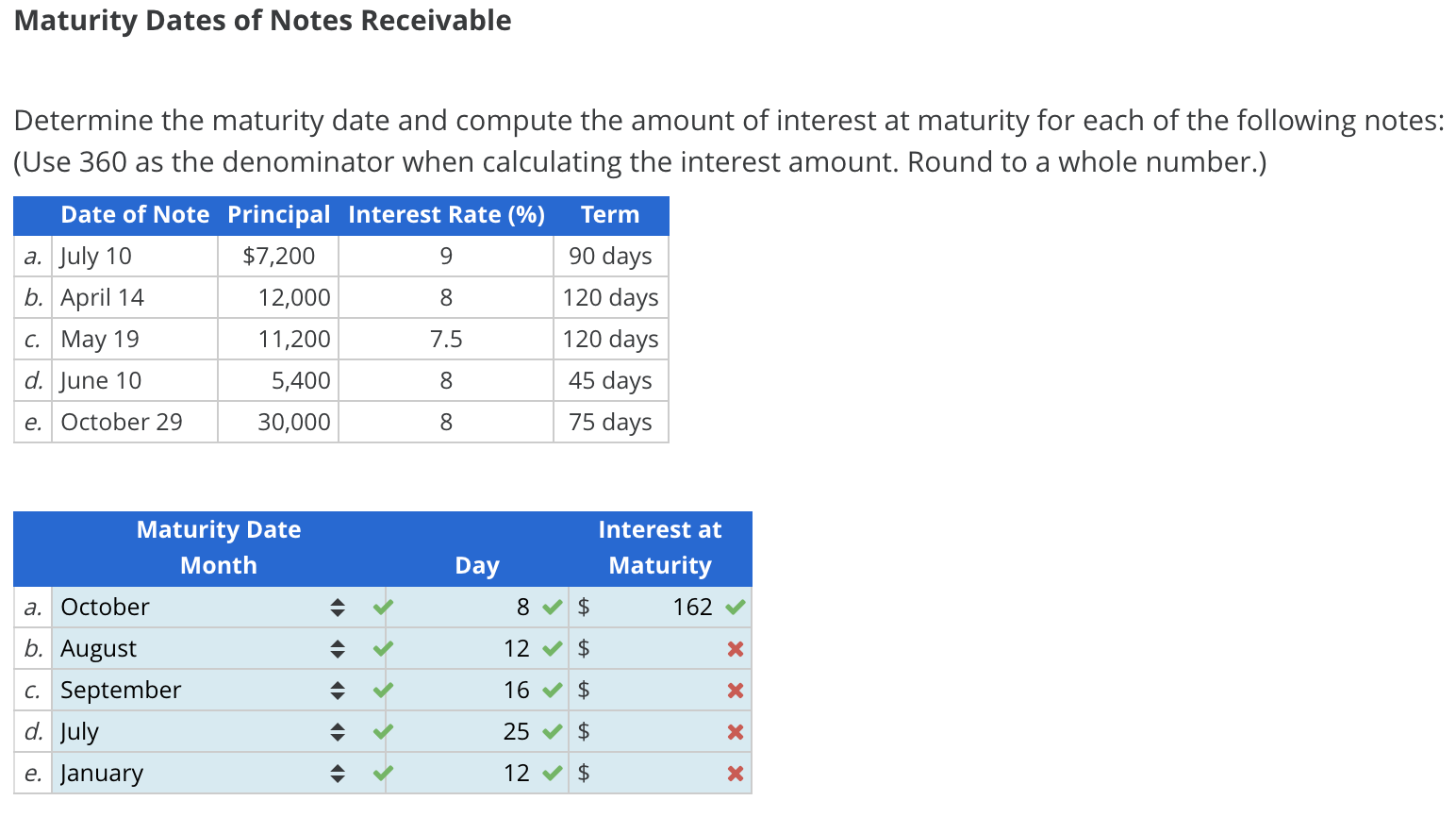Click the Day column header
1456x817 pixels.
(477, 565)
